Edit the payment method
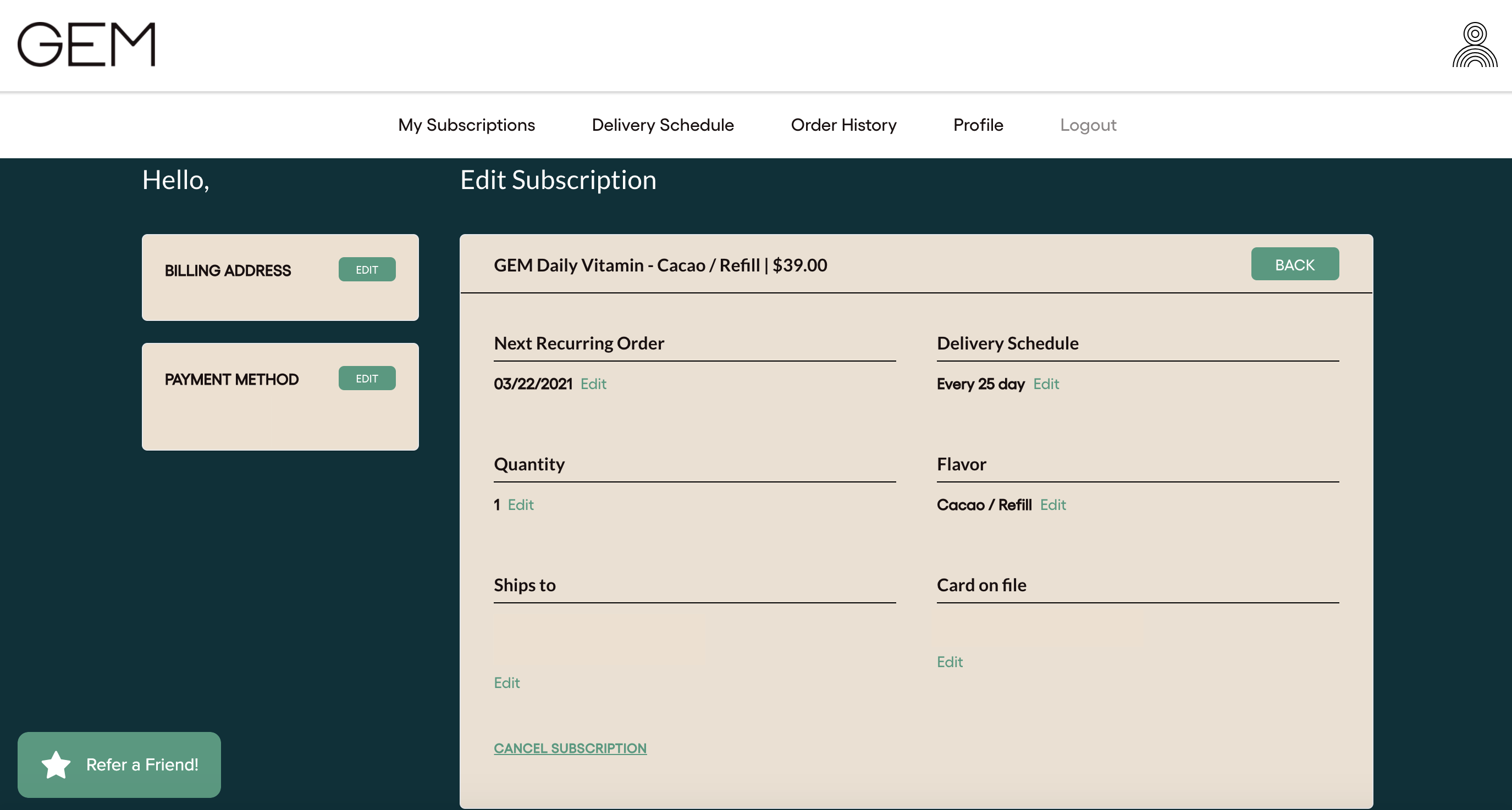 (367, 378)
